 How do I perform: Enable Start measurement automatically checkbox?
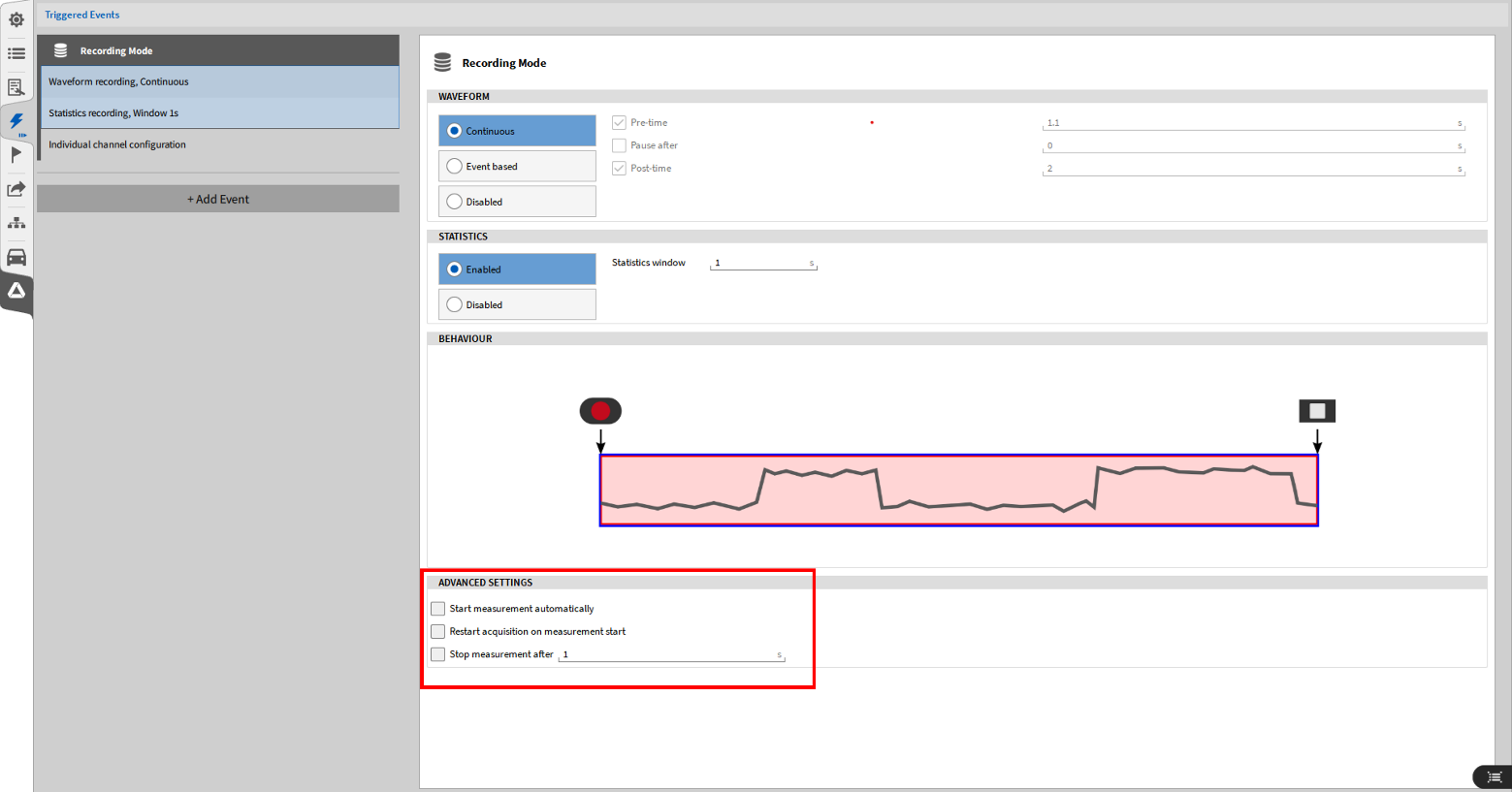tap(438, 609)
